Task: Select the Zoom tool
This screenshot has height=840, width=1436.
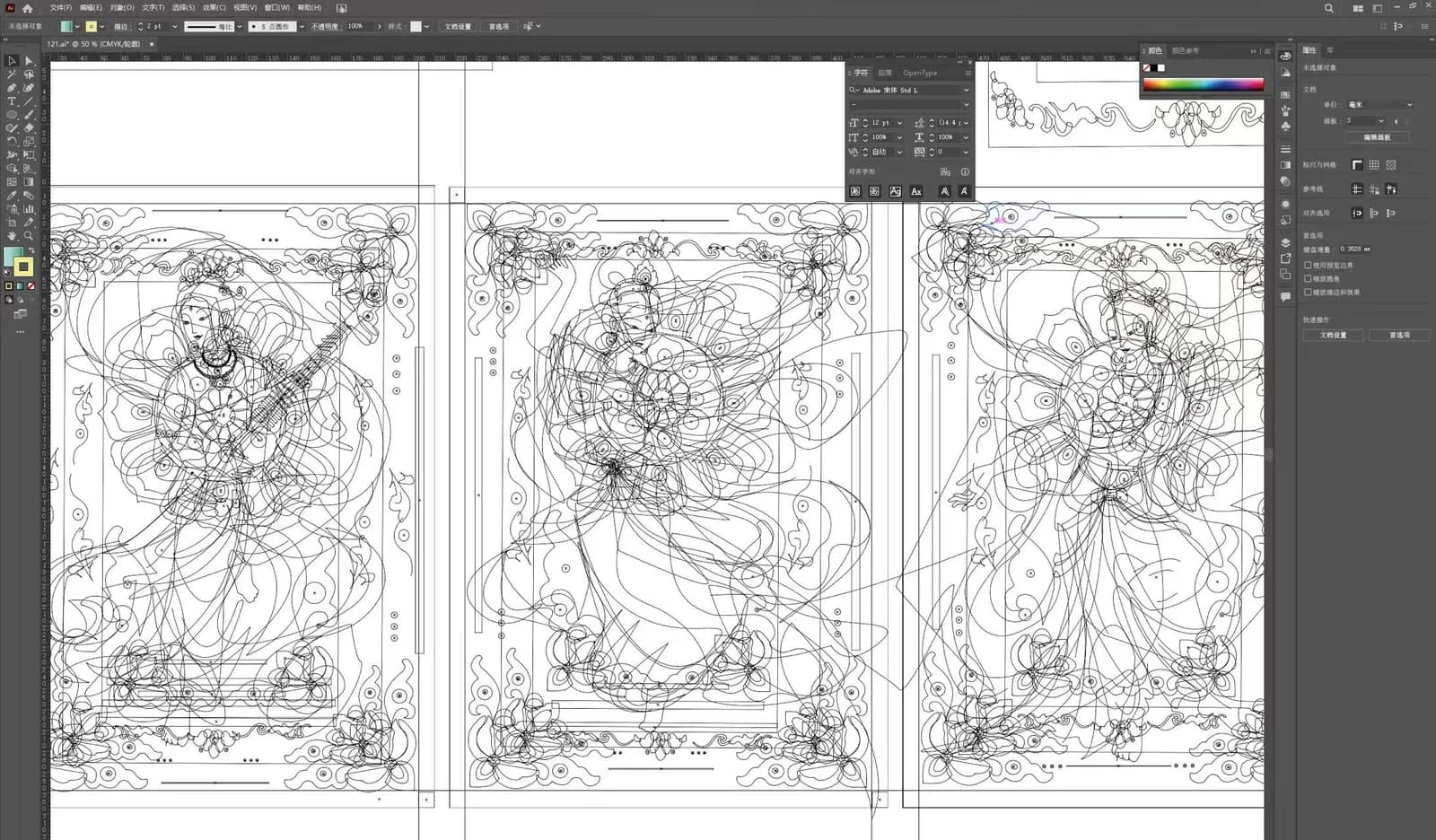Action: tap(29, 236)
